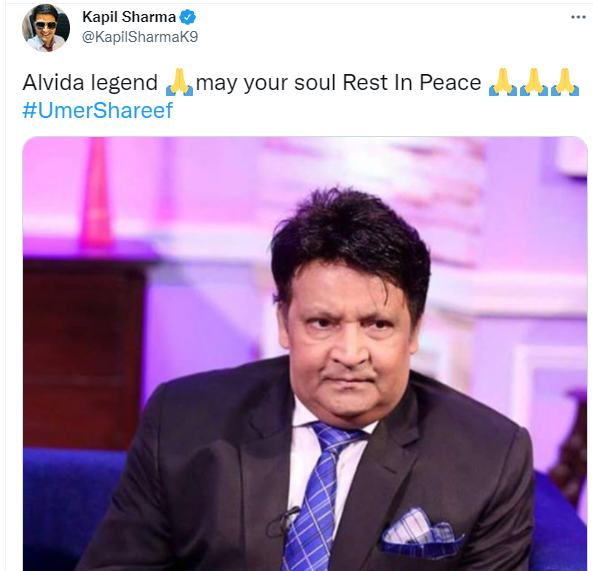Screen dimensions: 593x571
Task: Click the words "Alvida legend"
Action: tap(90, 82)
